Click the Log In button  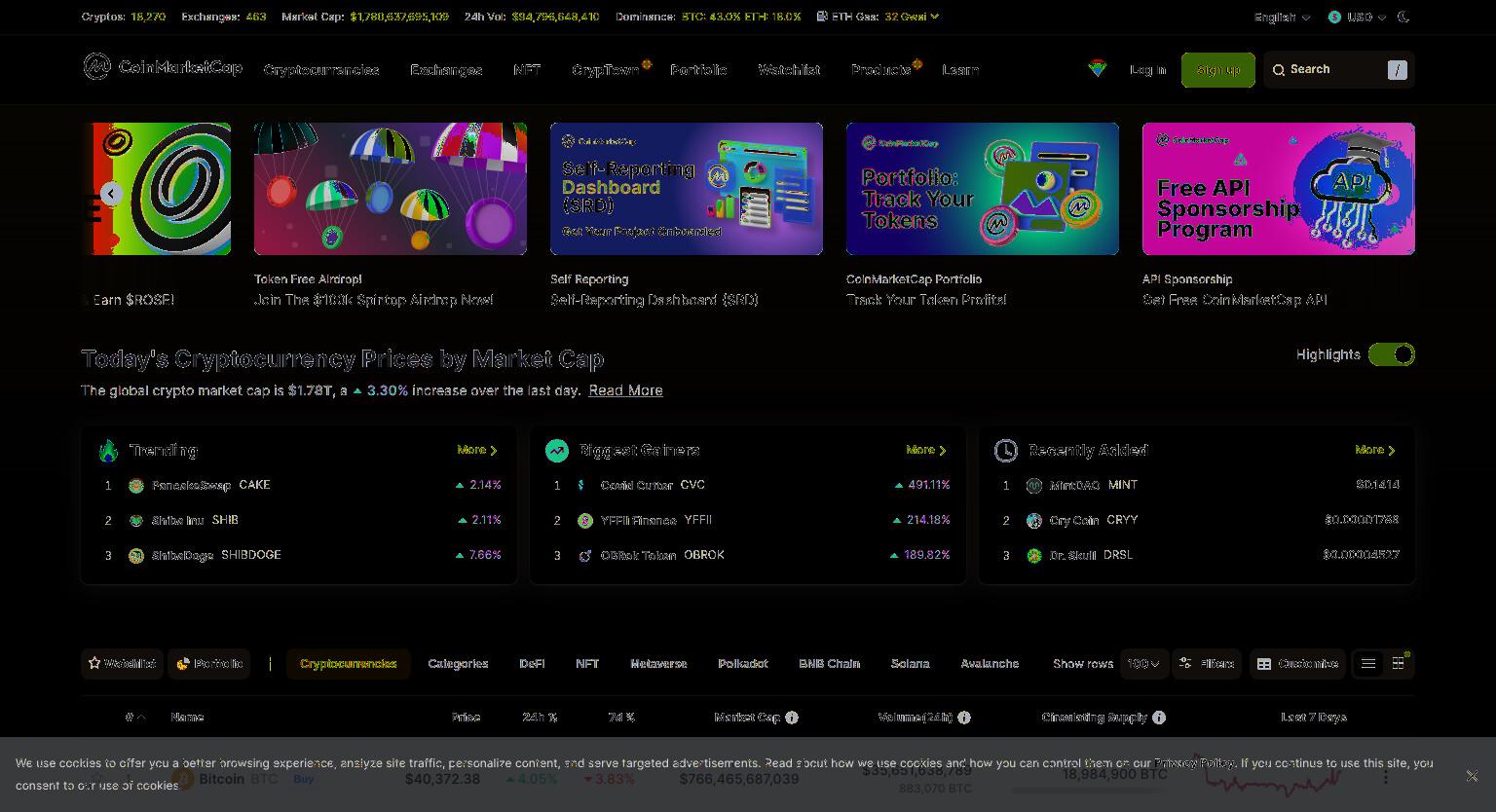pos(1147,70)
